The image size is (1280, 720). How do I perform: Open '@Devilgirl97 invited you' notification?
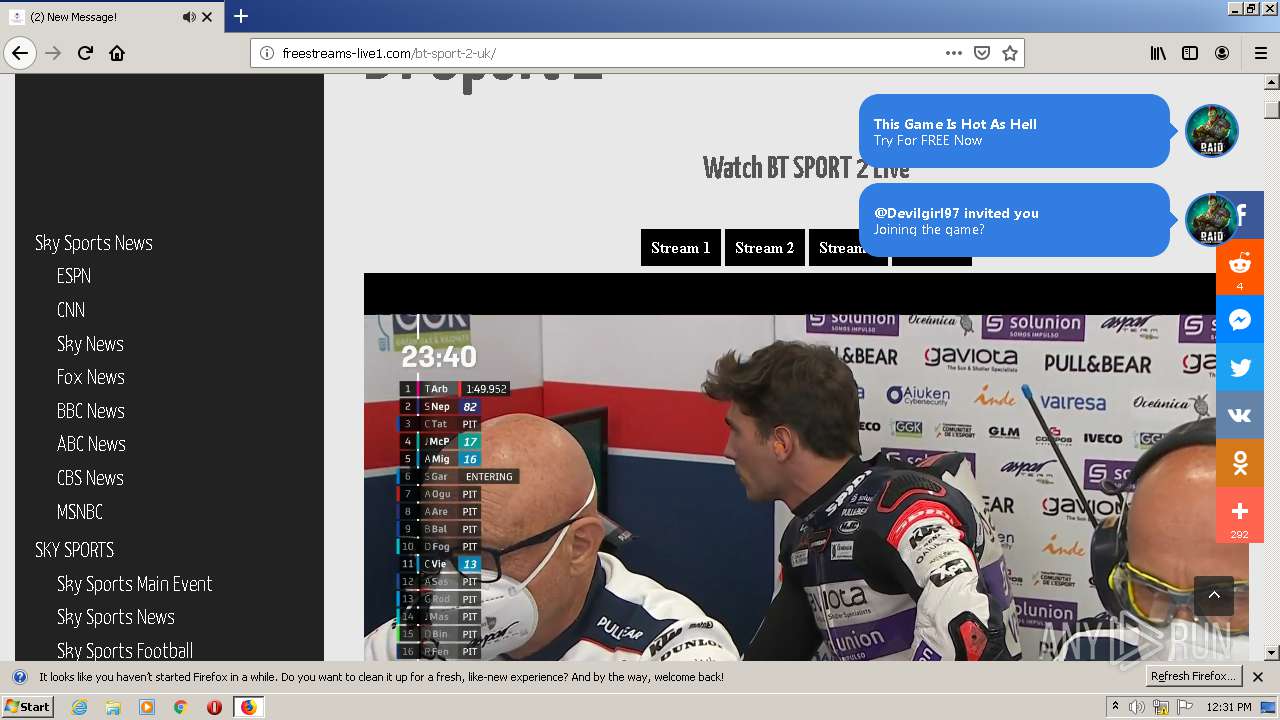pyautogui.click(x=1014, y=220)
